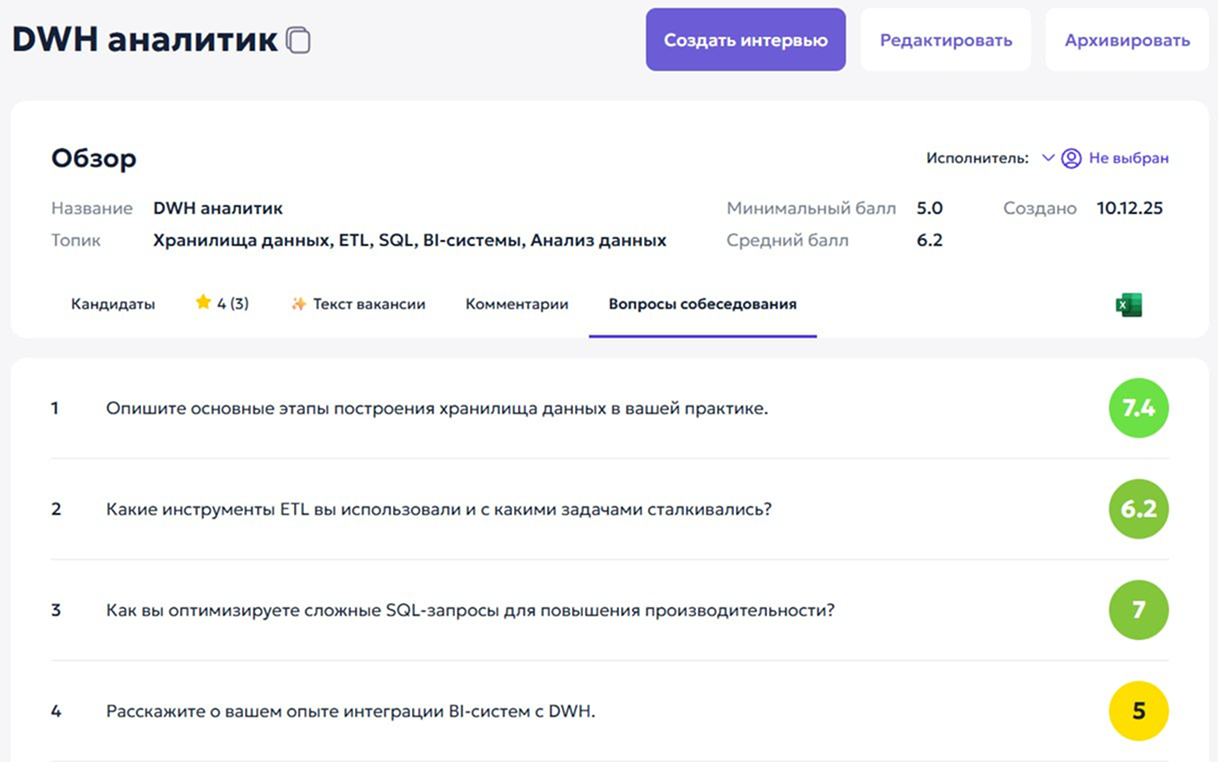Click the Редактировать button
The image size is (1218, 762).
945,40
